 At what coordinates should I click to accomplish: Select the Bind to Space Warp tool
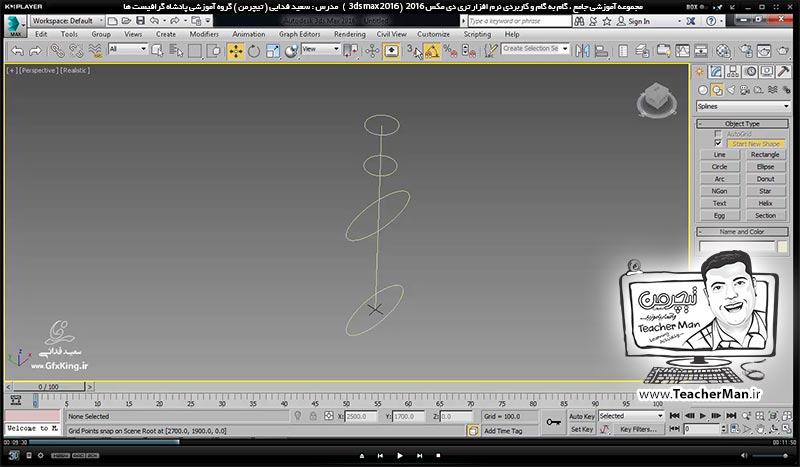pyautogui.click(x=95, y=51)
